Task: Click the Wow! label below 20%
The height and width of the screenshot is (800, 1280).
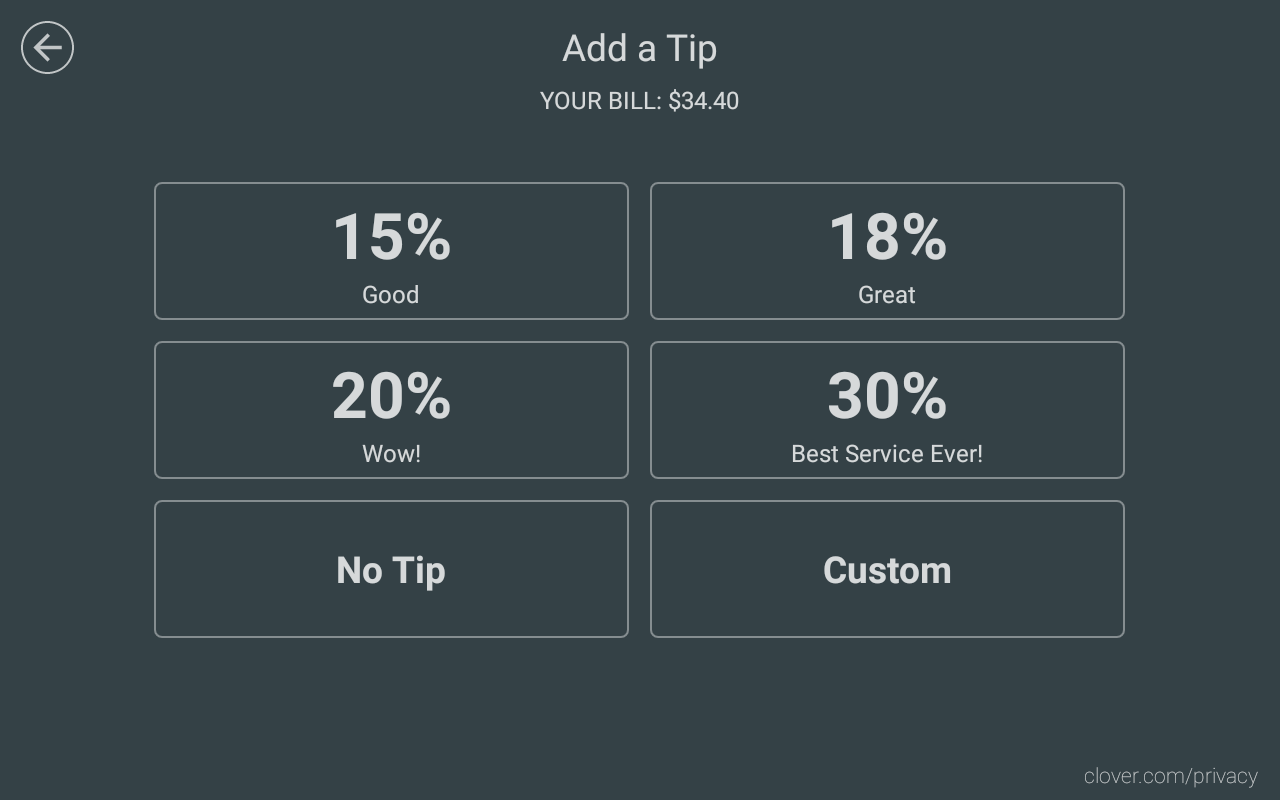Action: pyautogui.click(x=391, y=453)
